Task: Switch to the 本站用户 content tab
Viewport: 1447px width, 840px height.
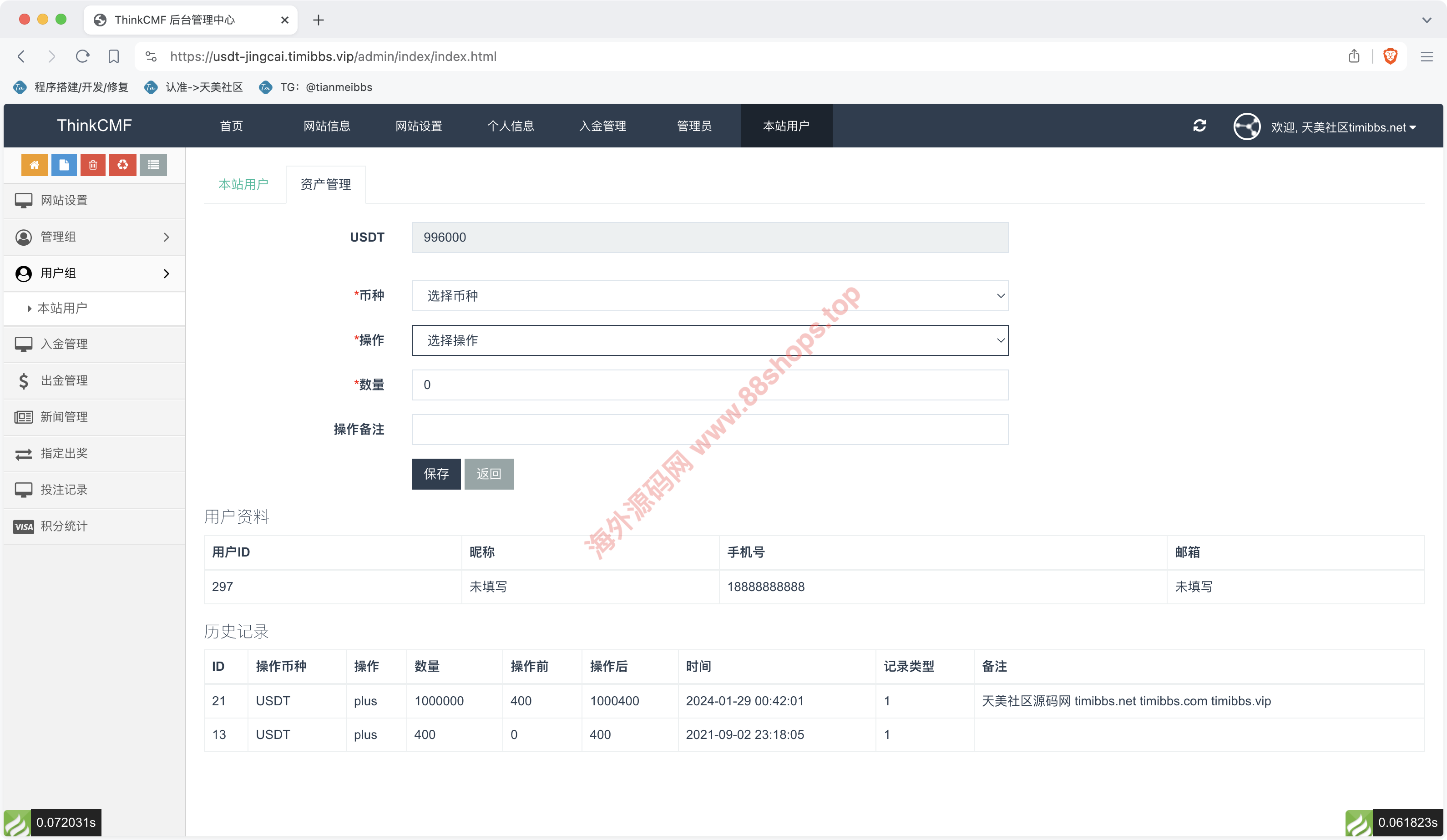Action: [243, 184]
